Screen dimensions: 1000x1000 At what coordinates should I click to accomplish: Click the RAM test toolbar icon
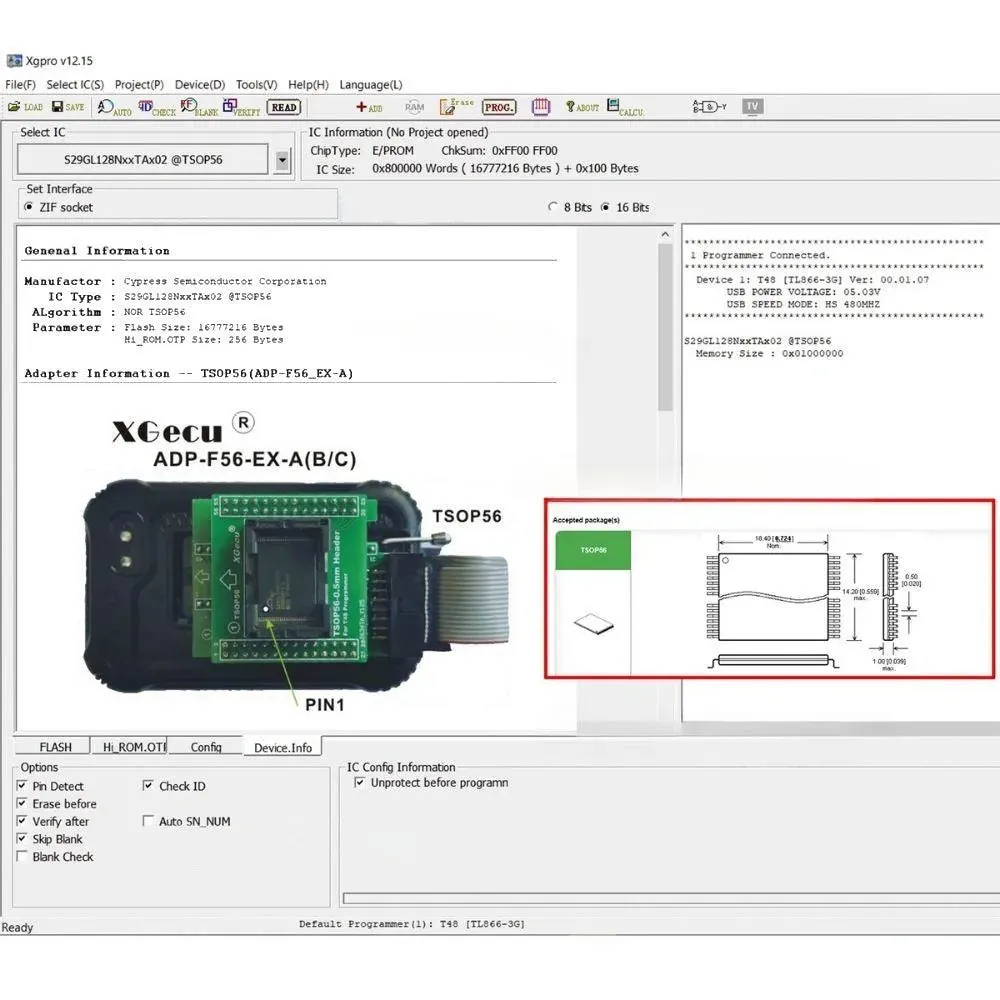pos(414,107)
